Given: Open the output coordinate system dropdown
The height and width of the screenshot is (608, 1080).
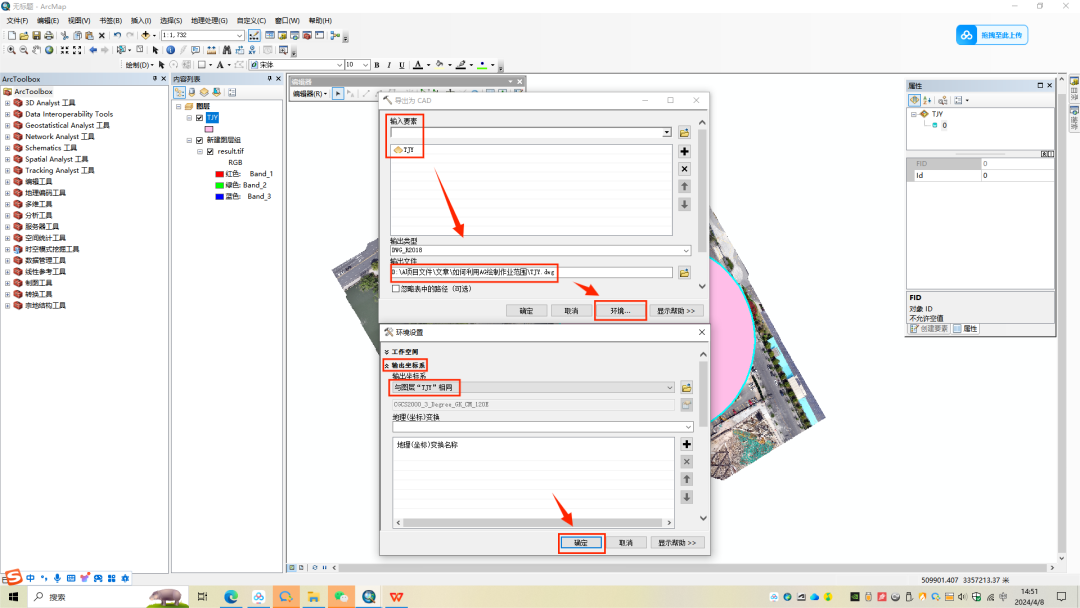Looking at the screenshot, I should 669,388.
